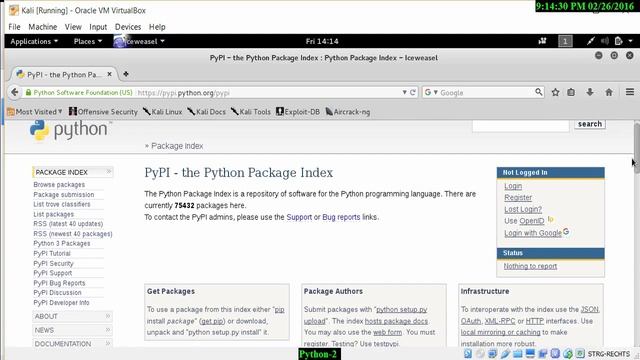The height and width of the screenshot is (360, 640).
Task: Click VirtualBox mouse integration status icon
Action: click(x=568, y=353)
